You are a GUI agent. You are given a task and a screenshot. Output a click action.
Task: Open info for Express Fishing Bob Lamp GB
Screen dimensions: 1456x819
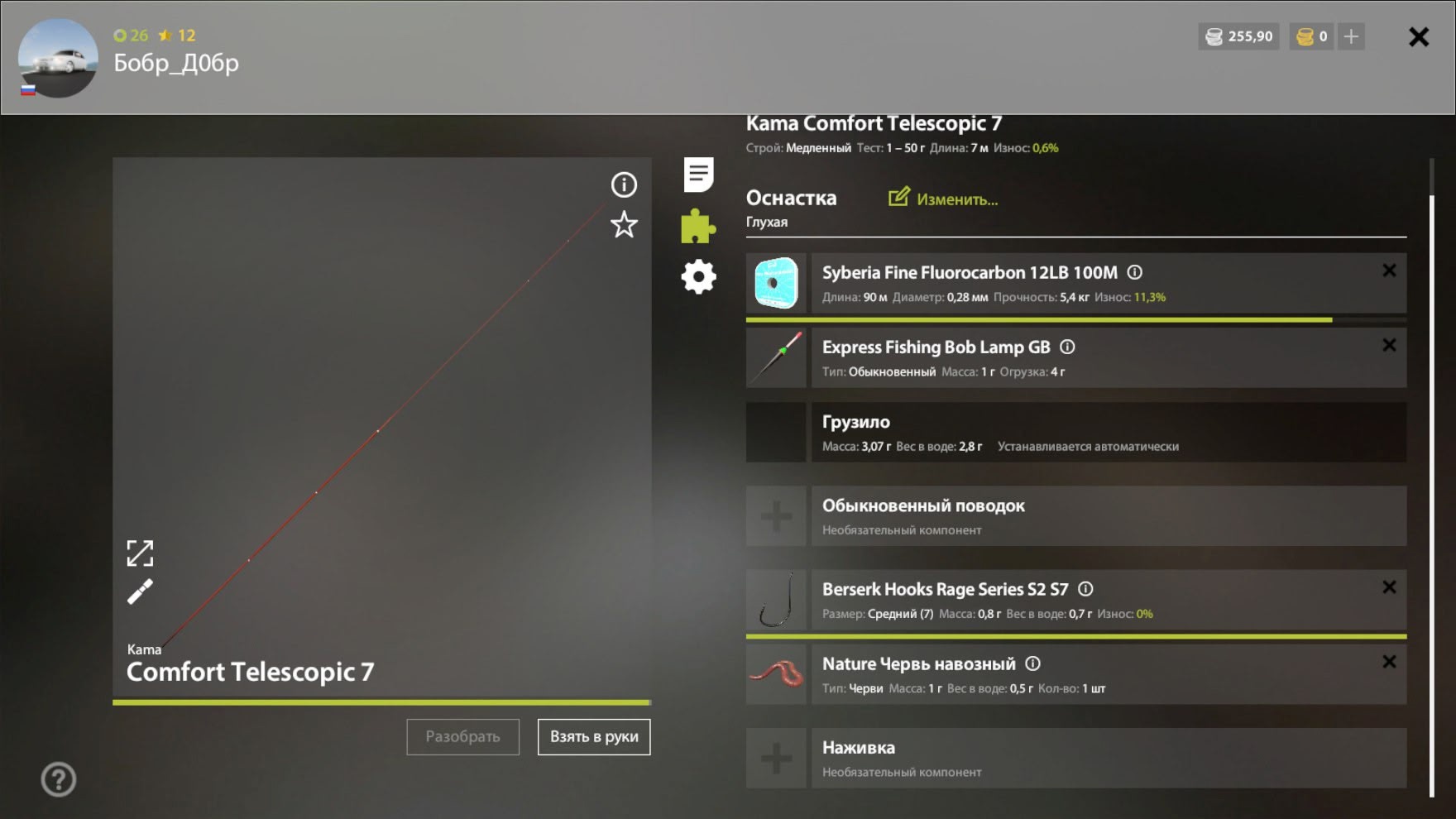click(x=1067, y=347)
